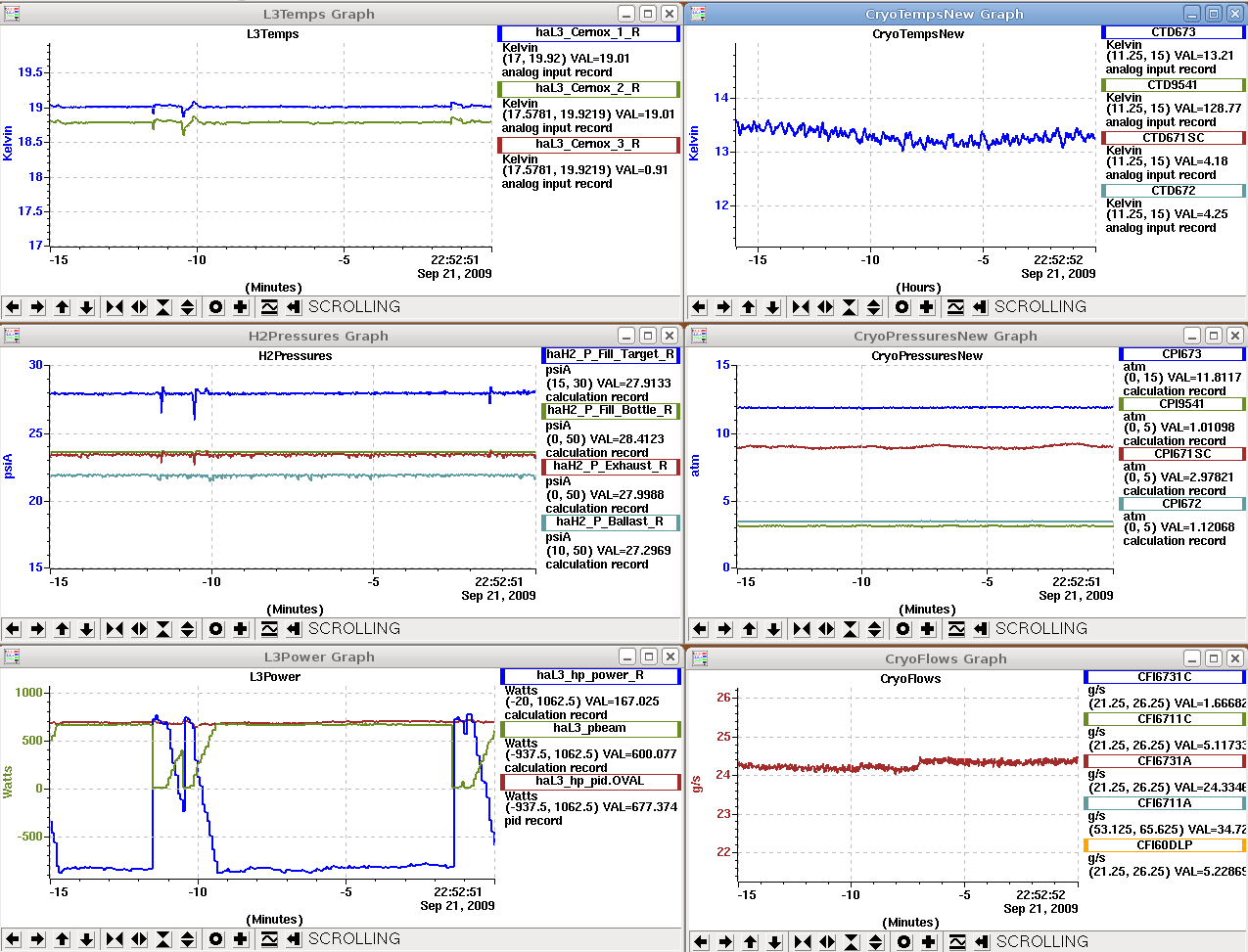Toggle scroll mode arrow in L3Power graph
Image resolution: width=1248 pixels, height=952 pixels.
294,939
